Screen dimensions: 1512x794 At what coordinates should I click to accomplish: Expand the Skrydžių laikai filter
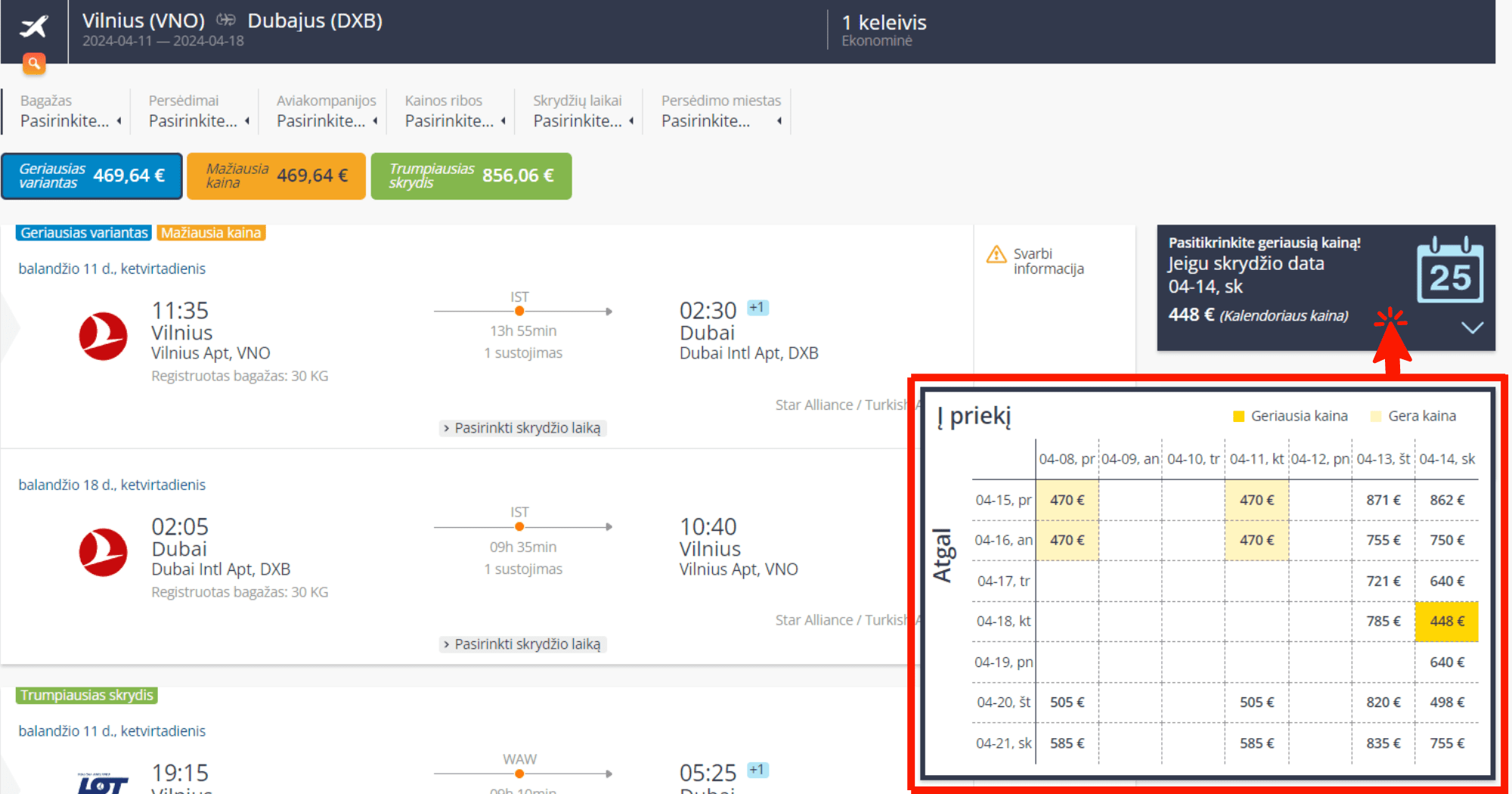coord(582,121)
